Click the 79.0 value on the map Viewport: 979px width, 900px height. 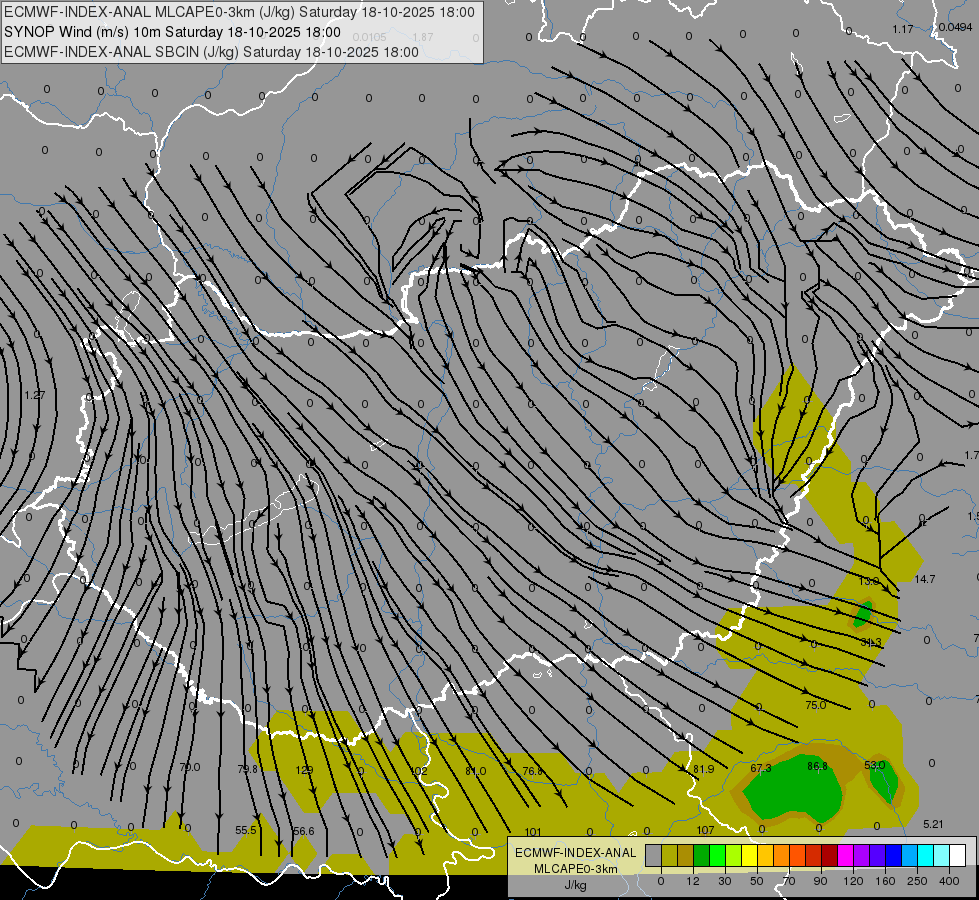click(189, 767)
